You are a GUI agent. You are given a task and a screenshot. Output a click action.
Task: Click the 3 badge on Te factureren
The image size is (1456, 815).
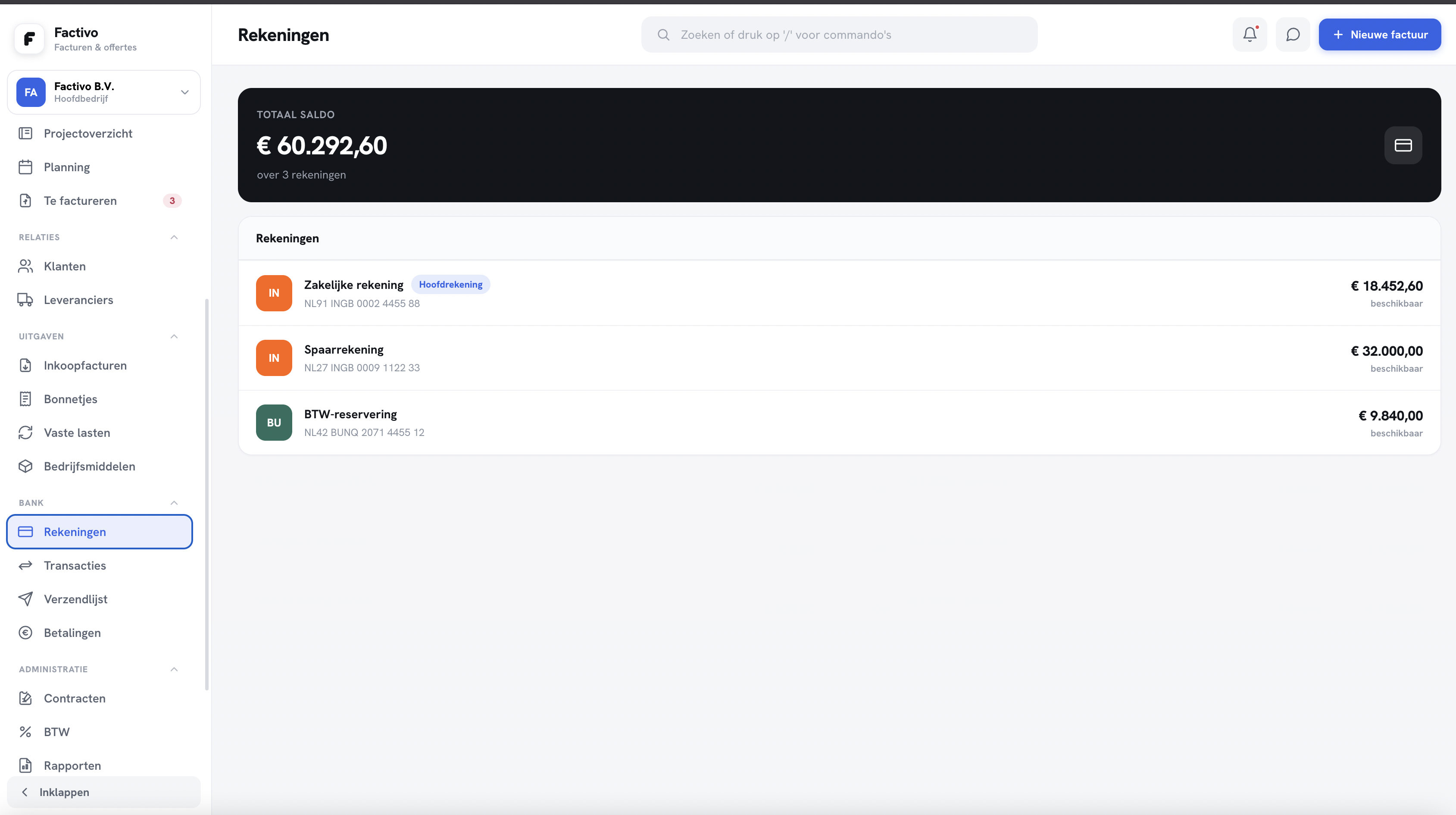pos(172,201)
